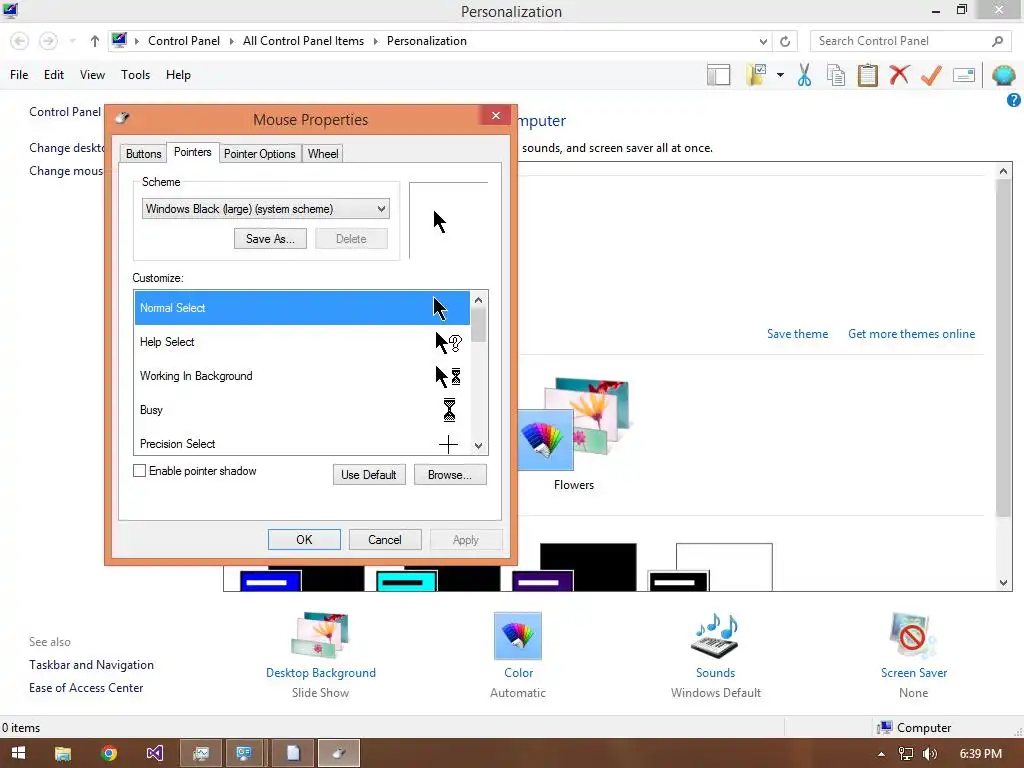Click the search magnifier icon

pos(997,41)
